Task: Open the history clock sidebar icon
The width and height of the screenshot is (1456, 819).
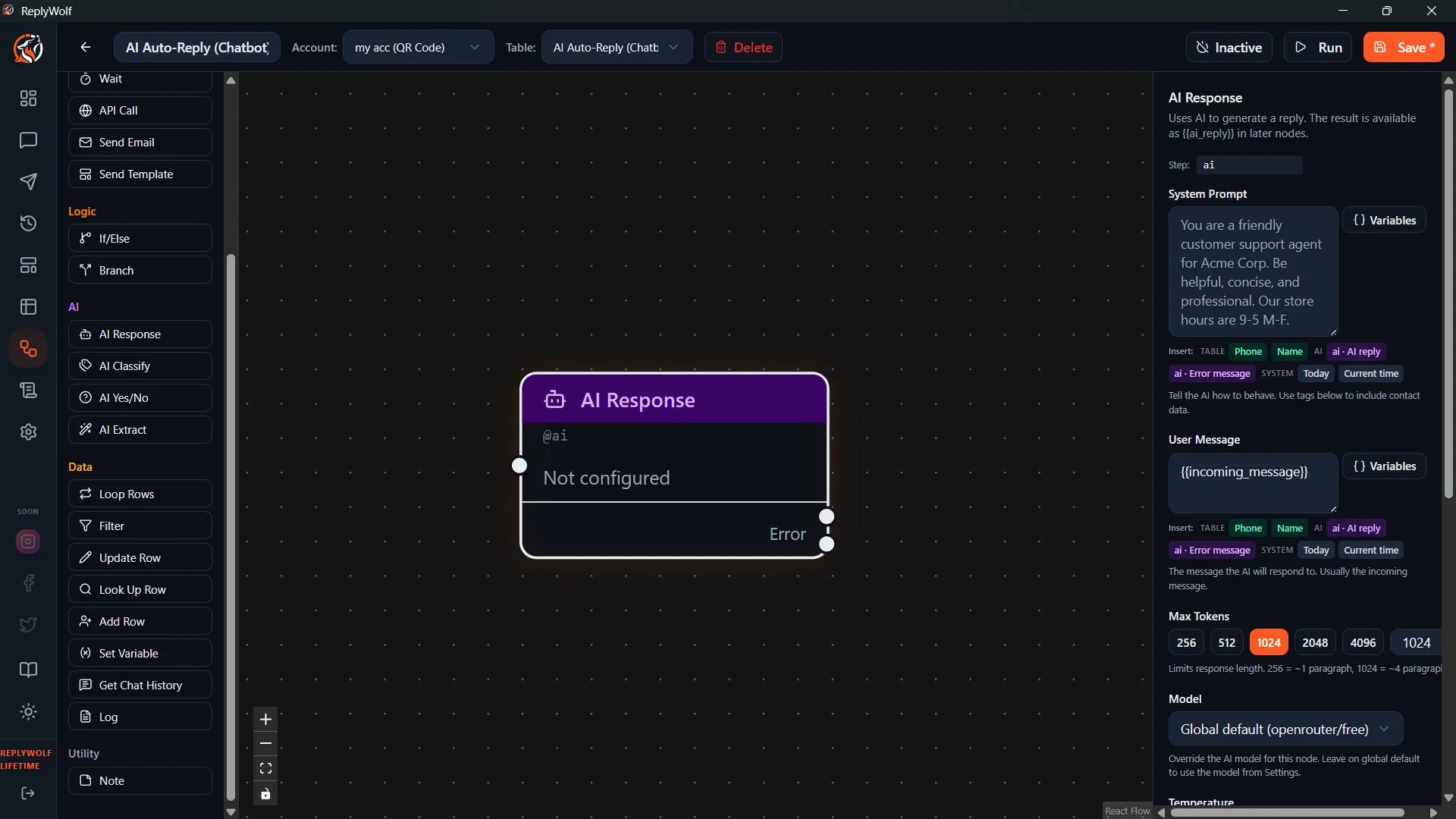Action: coord(28,223)
